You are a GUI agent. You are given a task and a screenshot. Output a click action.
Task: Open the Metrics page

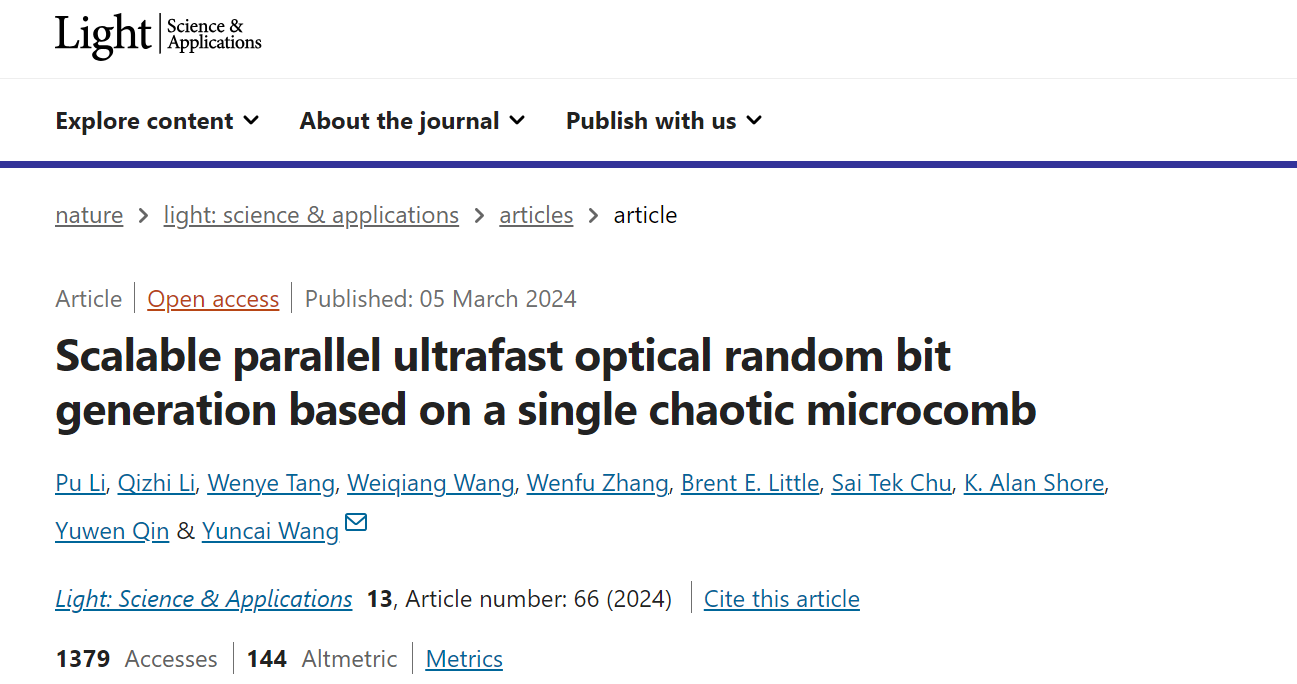tap(464, 659)
